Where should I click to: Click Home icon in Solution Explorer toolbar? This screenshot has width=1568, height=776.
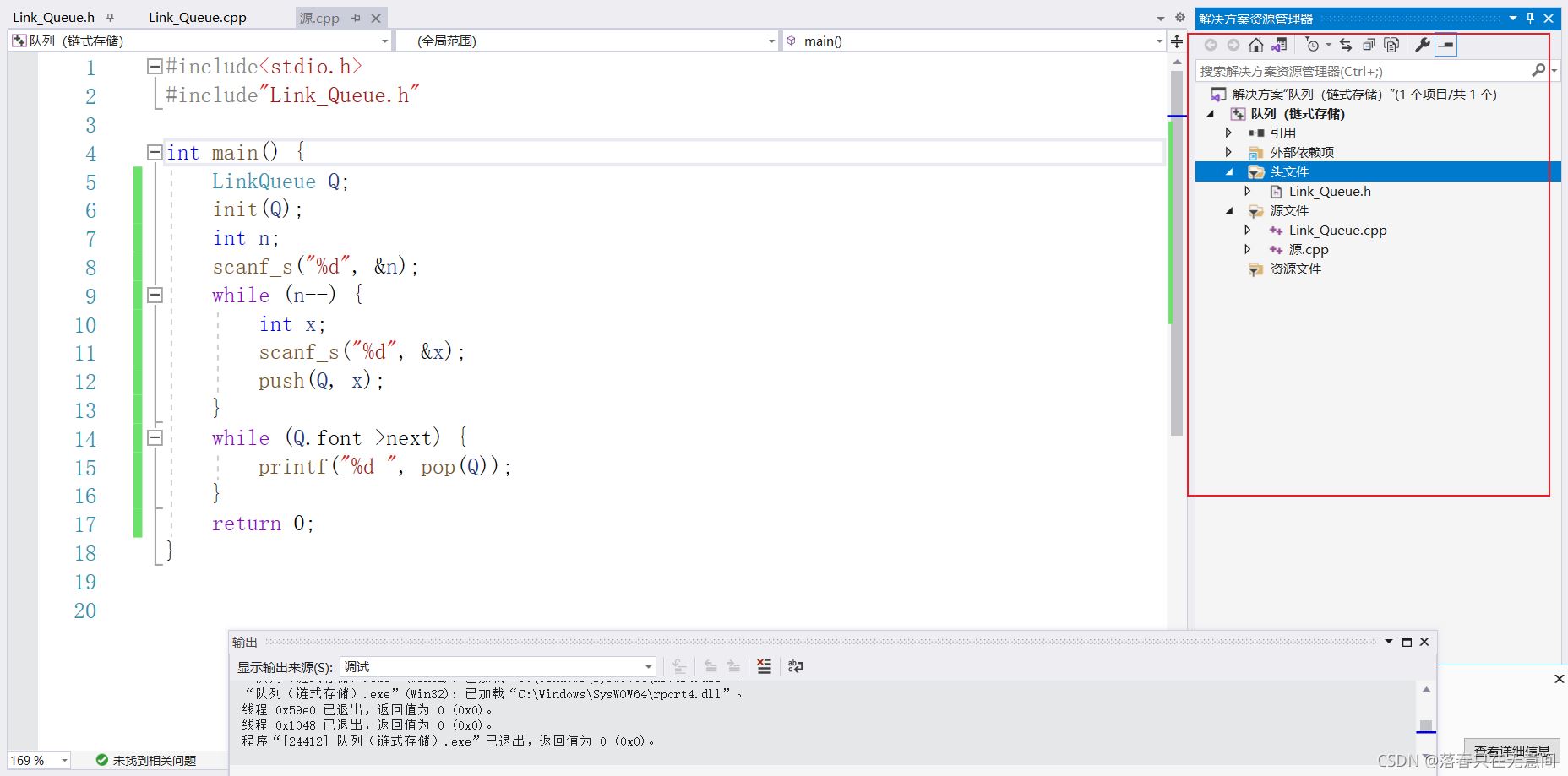(1256, 45)
